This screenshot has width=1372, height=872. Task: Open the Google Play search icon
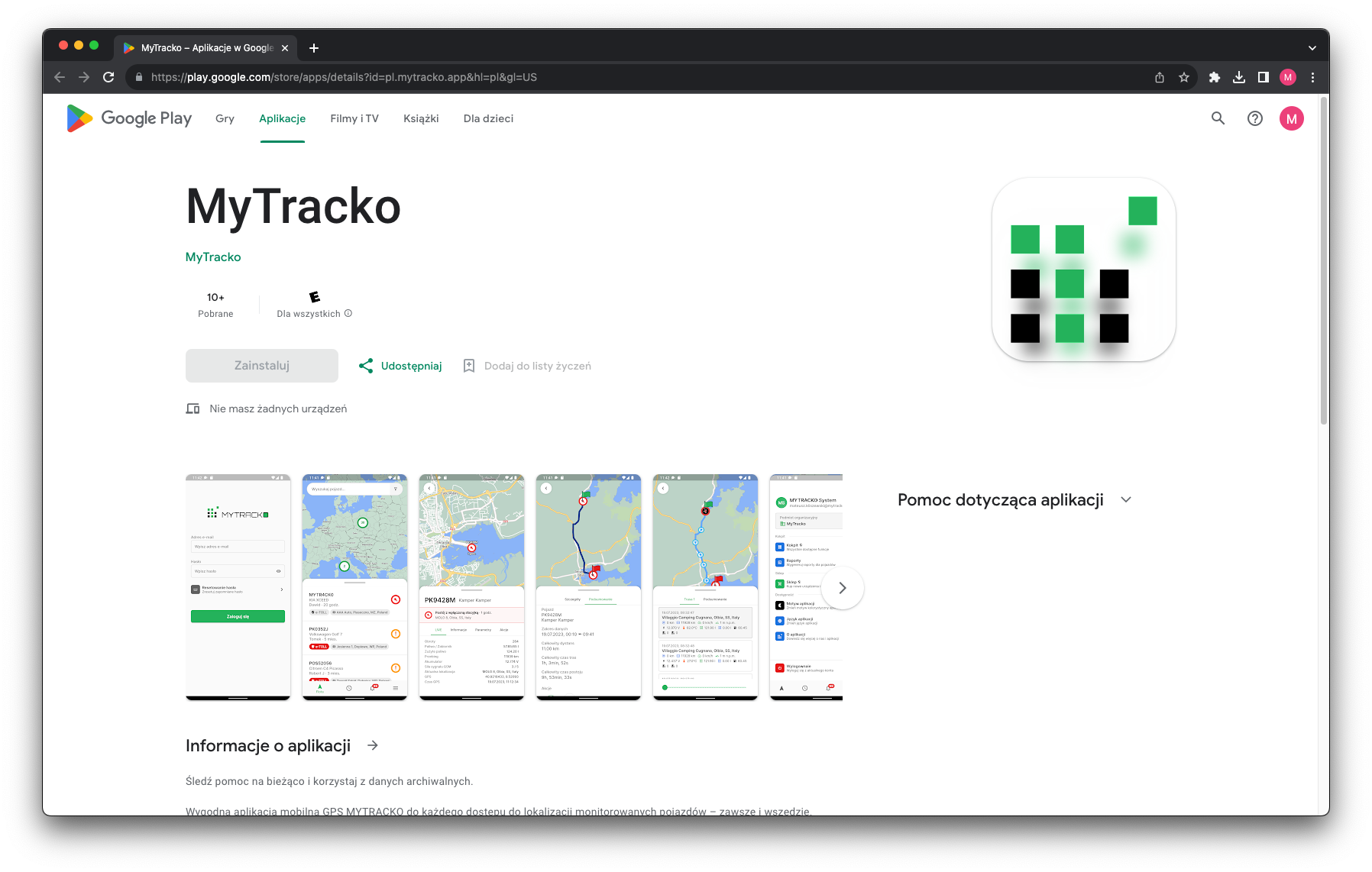pos(1218,118)
